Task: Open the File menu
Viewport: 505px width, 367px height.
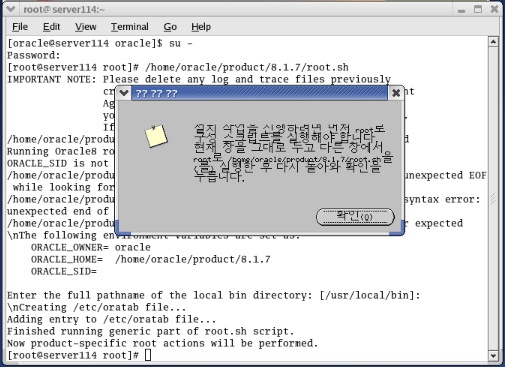Action: [20, 27]
